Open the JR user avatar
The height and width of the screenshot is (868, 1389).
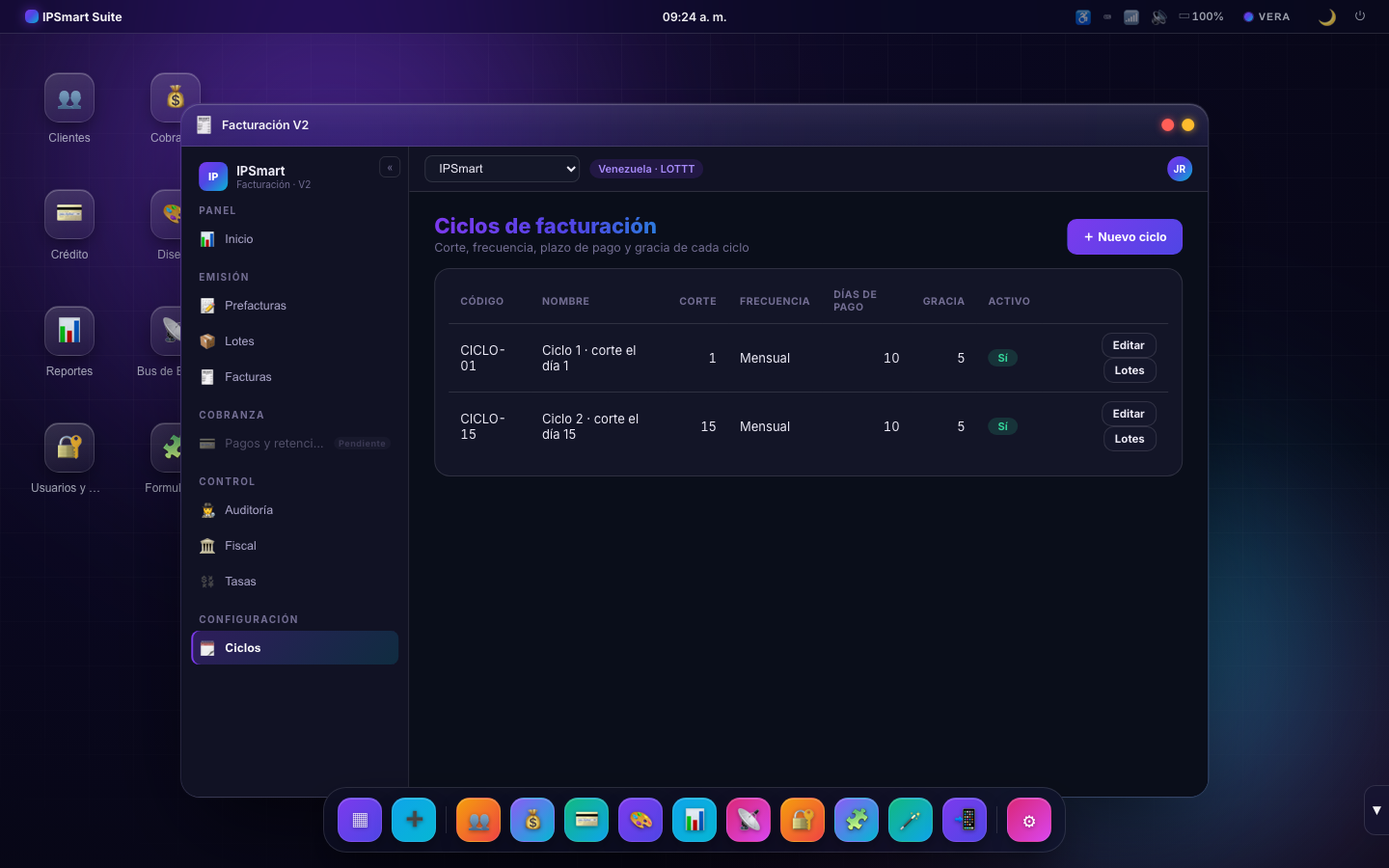[1180, 169]
